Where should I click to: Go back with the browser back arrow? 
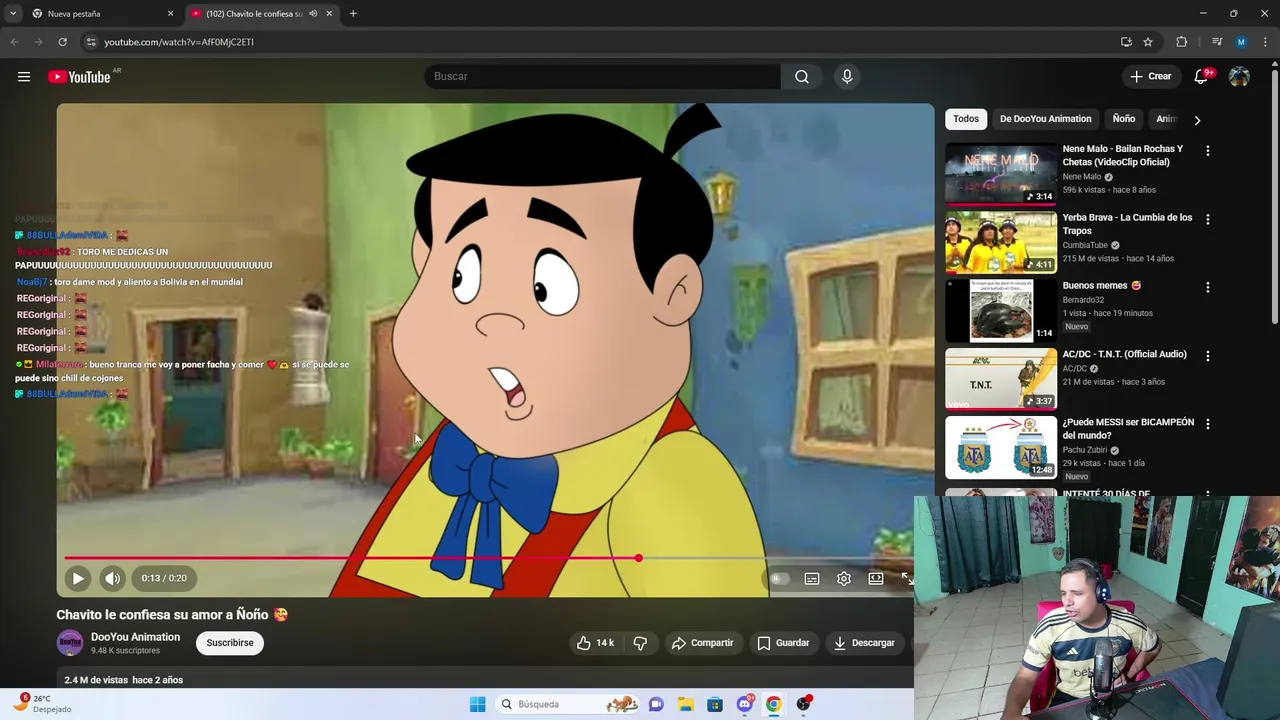point(14,42)
